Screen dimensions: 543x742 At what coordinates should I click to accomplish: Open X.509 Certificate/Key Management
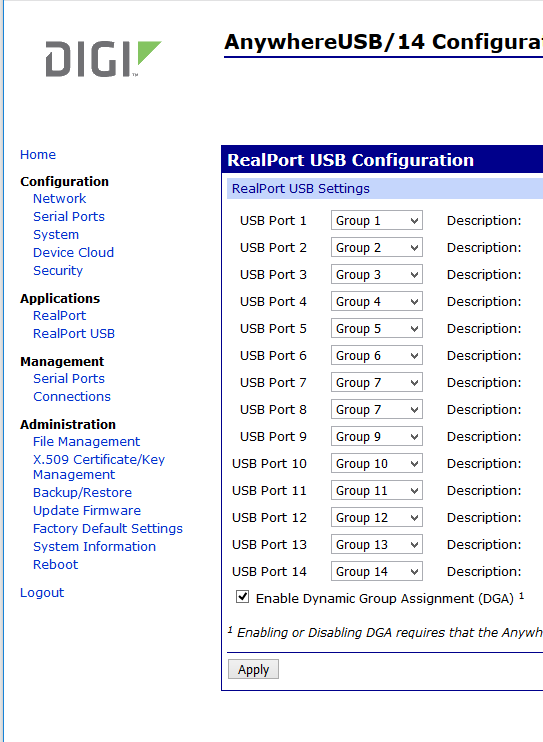[99, 467]
